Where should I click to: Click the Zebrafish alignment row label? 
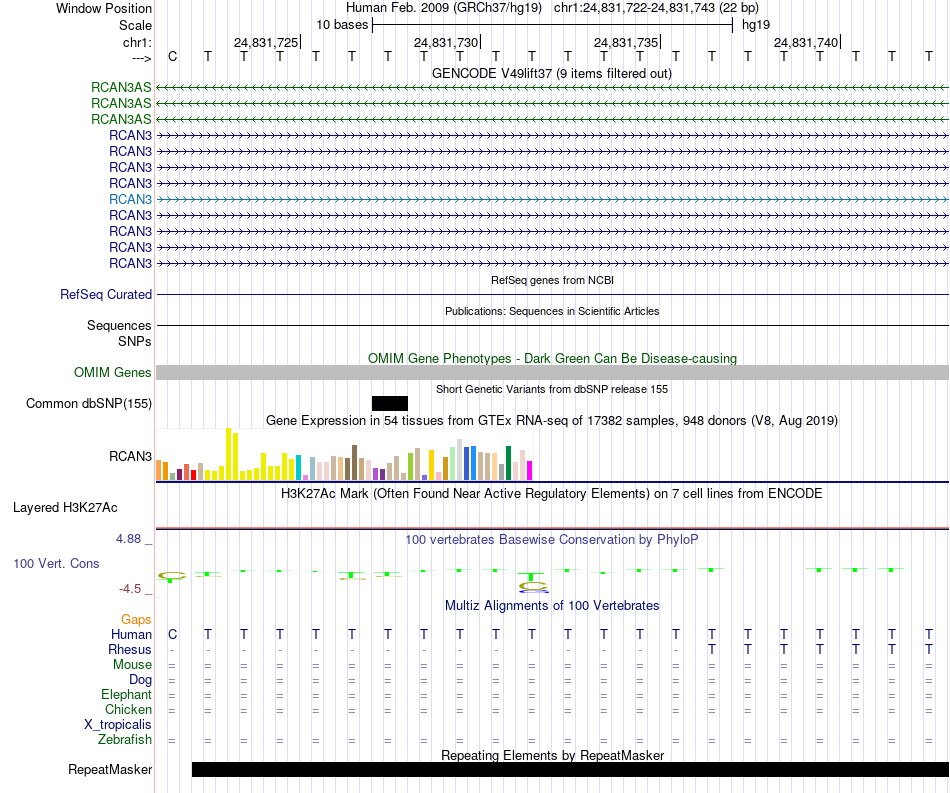[x=125, y=740]
